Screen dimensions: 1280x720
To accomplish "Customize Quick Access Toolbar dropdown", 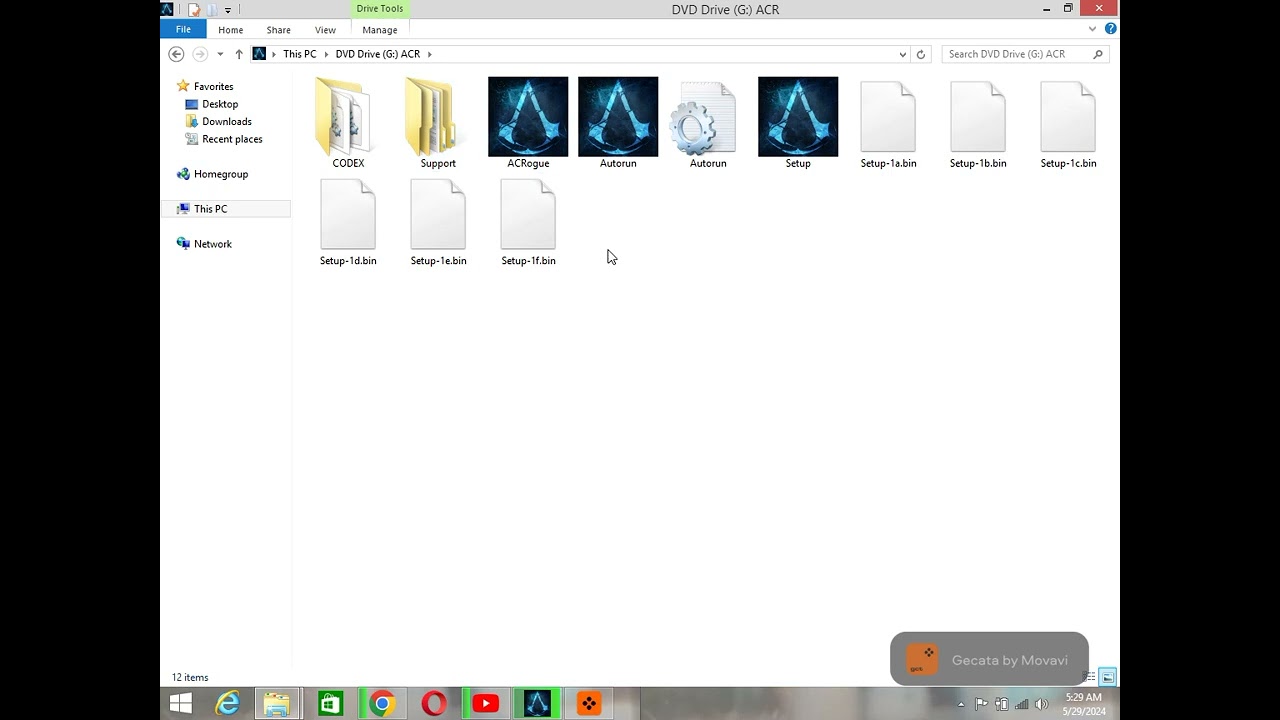I will [x=228, y=10].
